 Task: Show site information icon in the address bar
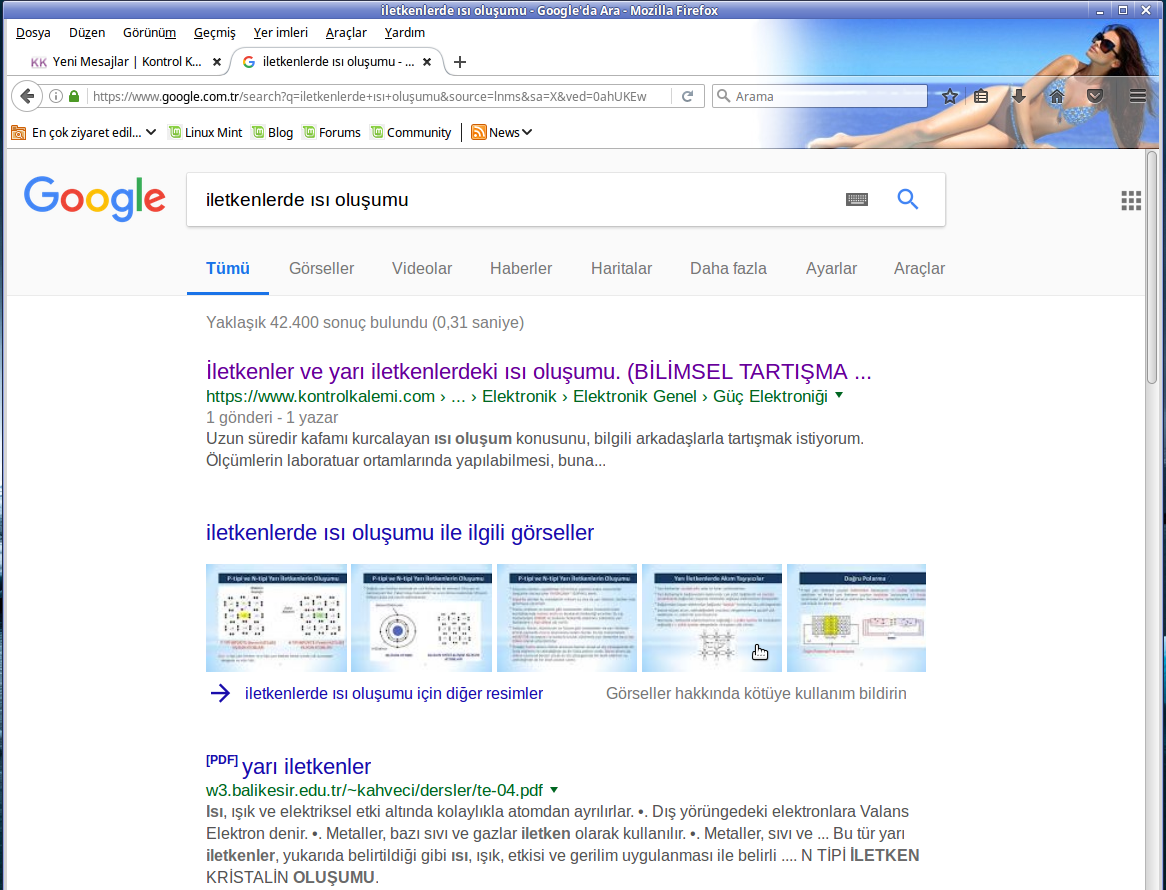click(56, 96)
